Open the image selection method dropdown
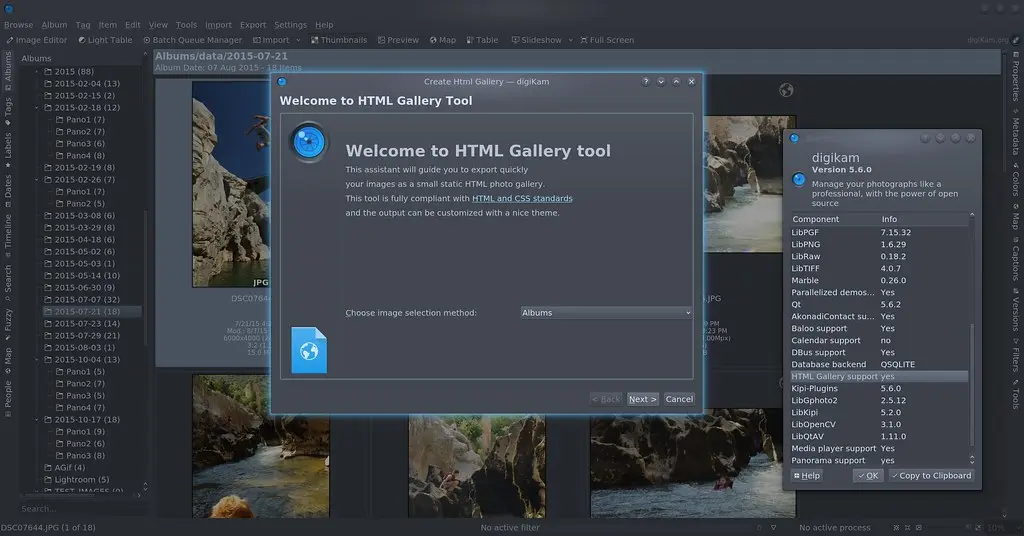Screen dimensions: 1024x536 click(606, 313)
